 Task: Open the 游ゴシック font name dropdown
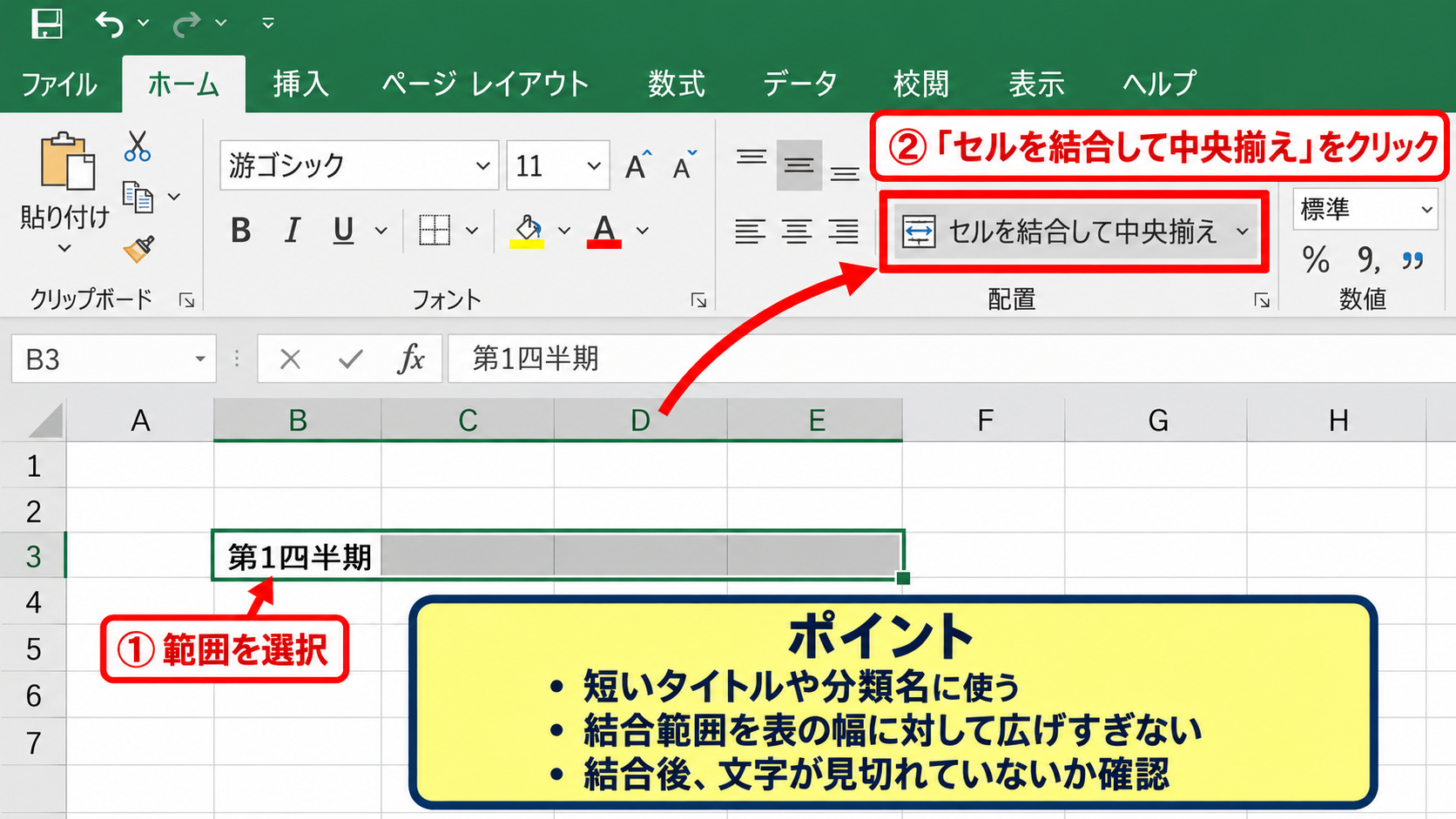(482, 165)
